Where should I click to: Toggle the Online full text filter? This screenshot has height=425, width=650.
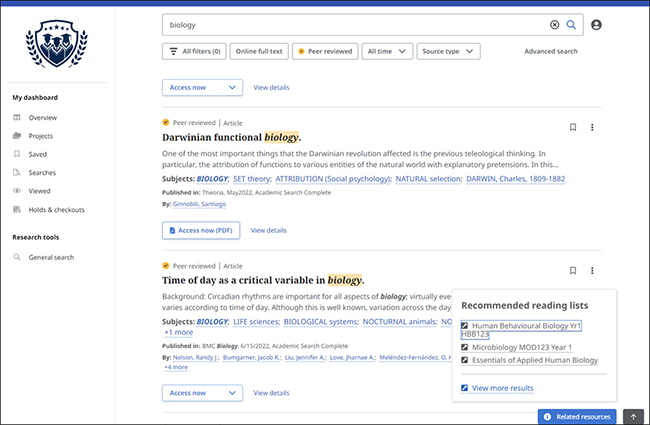coord(259,51)
